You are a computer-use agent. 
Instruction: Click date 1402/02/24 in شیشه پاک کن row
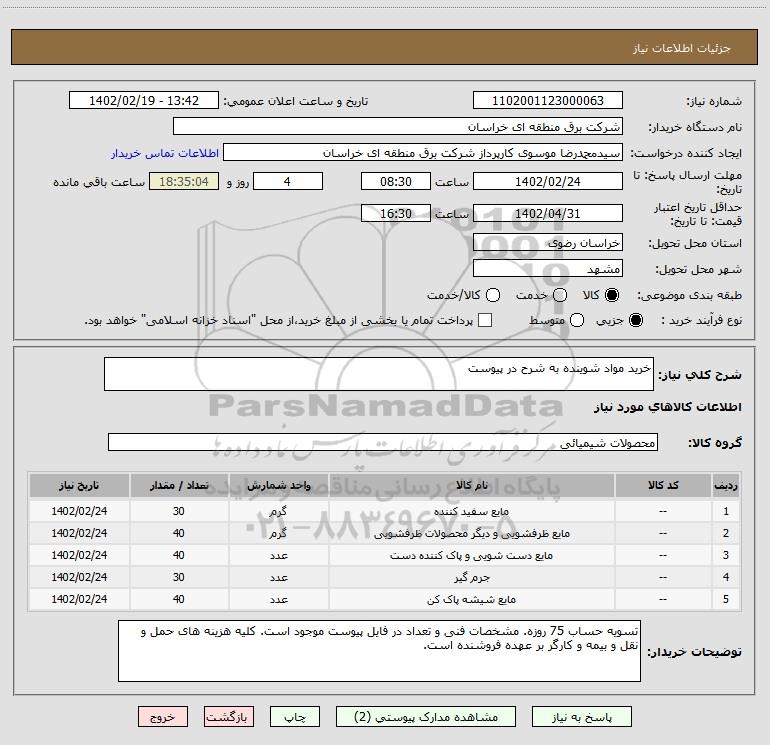[x=79, y=599]
